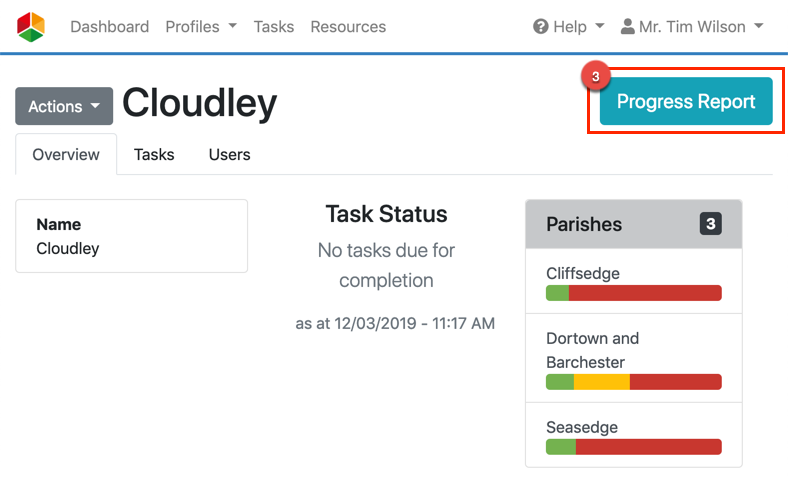Open the Dortown and Barchester parish
Viewport: 788px width, 477px height.
point(592,350)
